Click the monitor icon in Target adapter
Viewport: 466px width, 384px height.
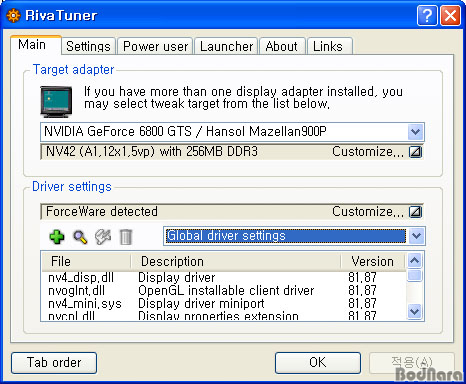point(56,102)
